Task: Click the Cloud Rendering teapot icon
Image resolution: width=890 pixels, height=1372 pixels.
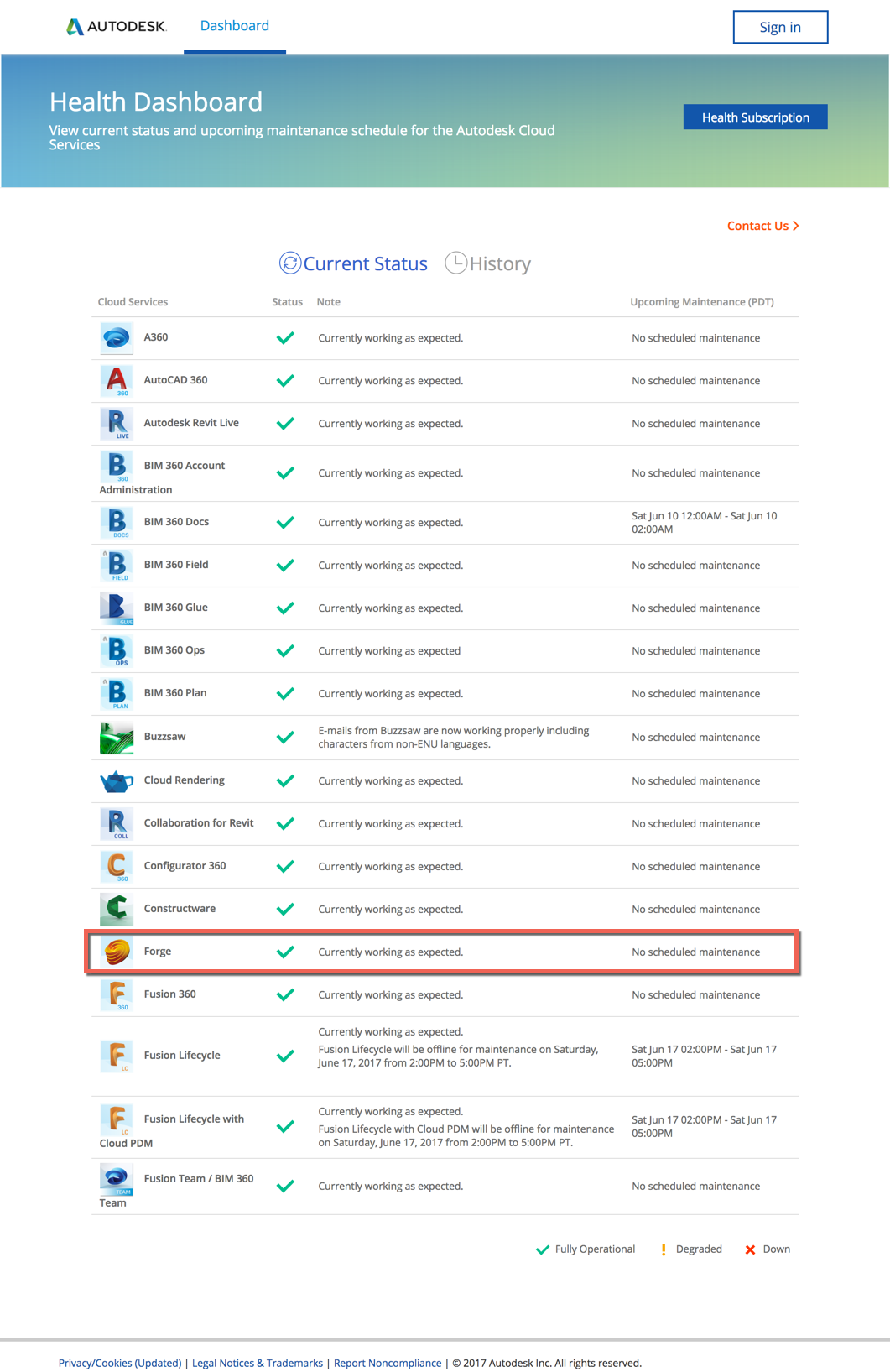Action: [x=117, y=781]
